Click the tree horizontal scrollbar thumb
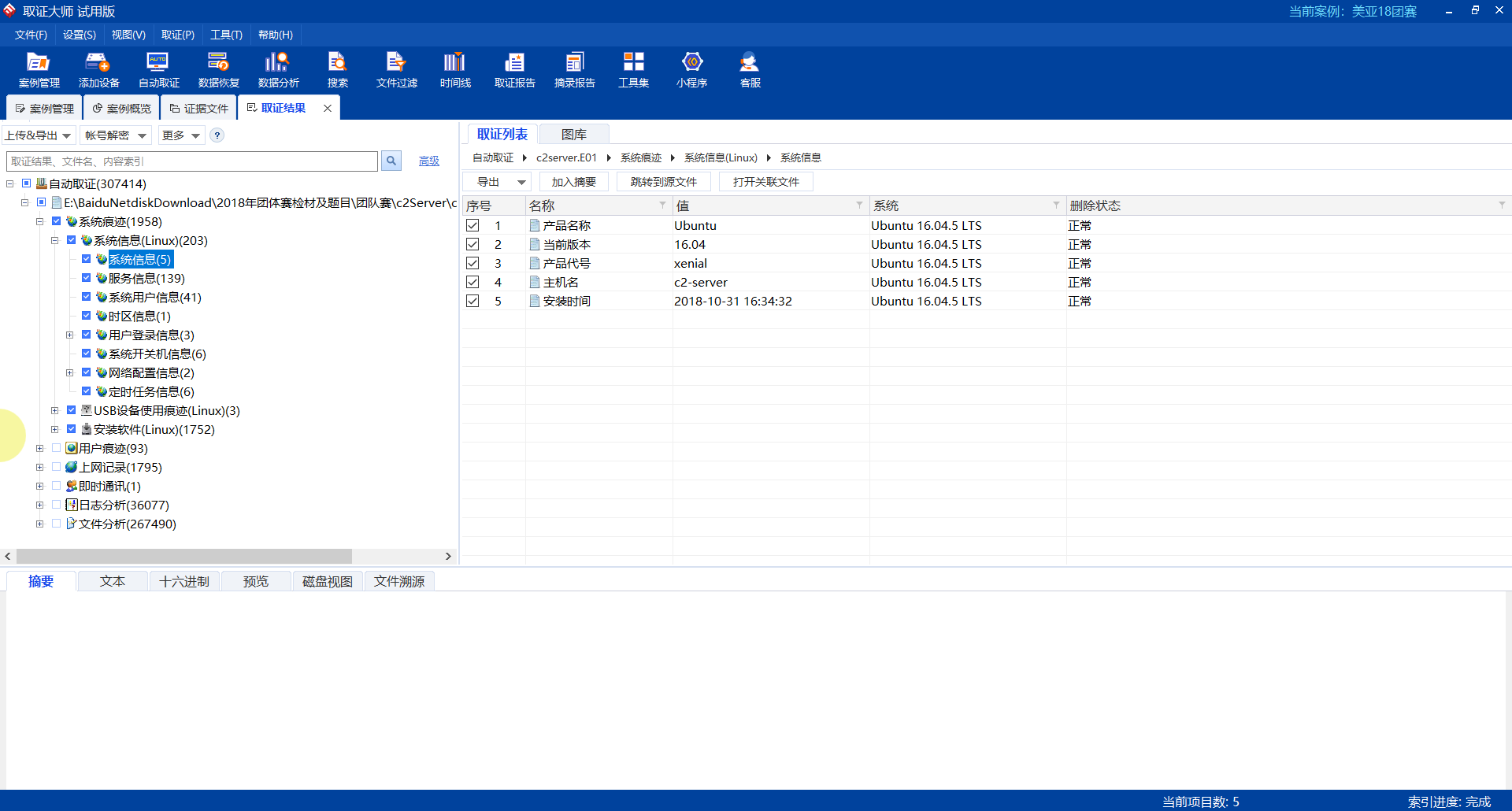Image resolution: width=1512 pixels, height=811 pixels. [183, 556]
